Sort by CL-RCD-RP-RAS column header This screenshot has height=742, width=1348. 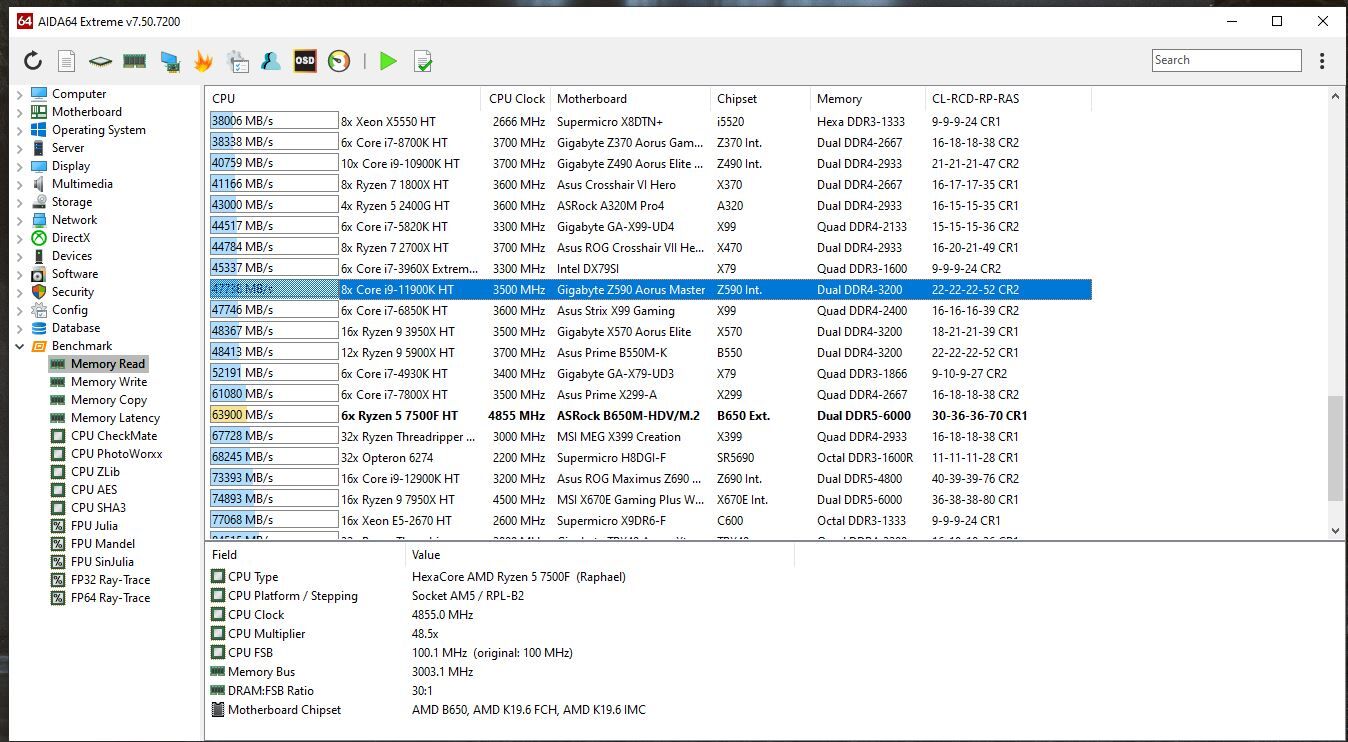point(1008,99)
